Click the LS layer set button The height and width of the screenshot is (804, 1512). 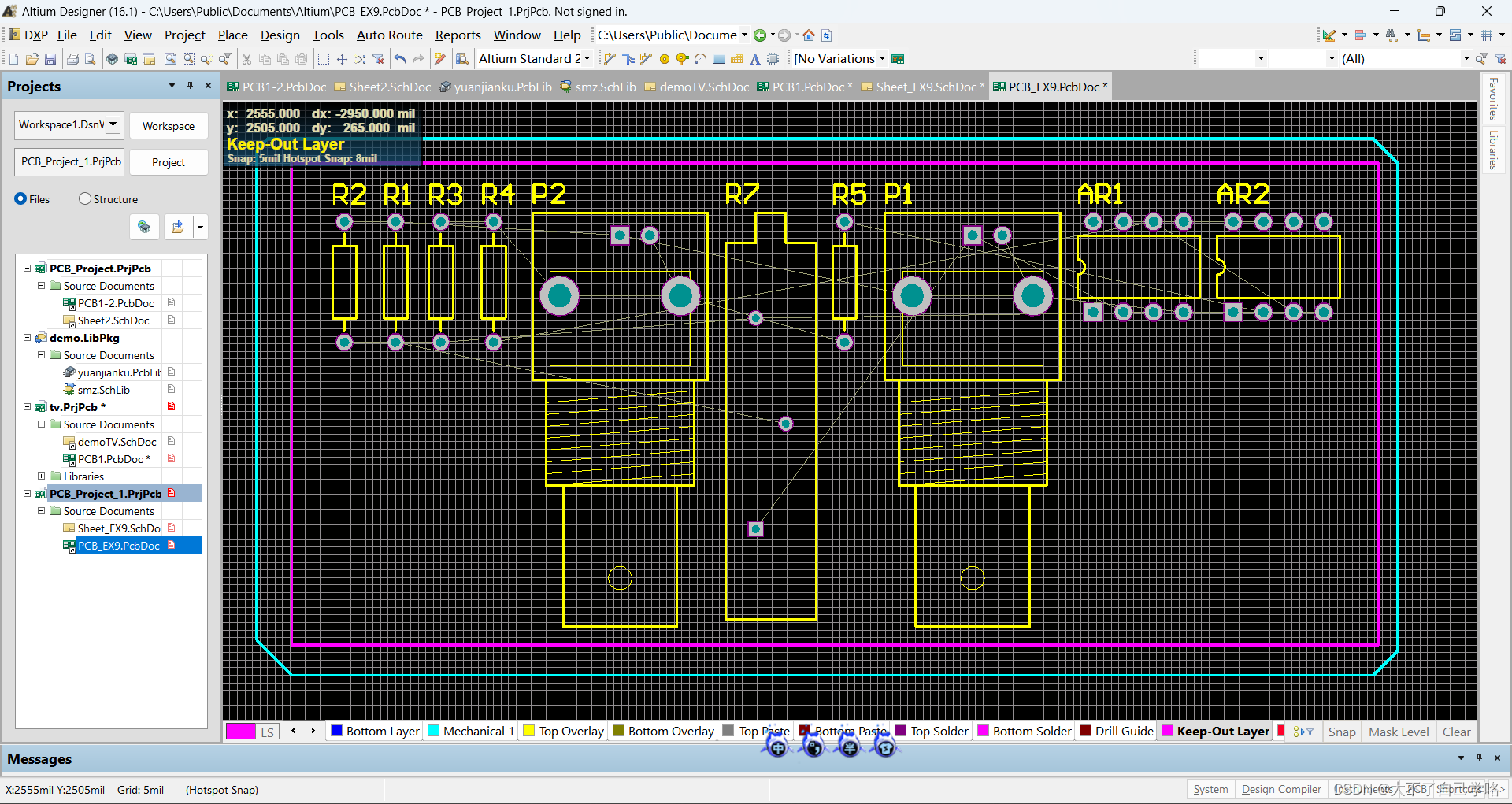267,732
